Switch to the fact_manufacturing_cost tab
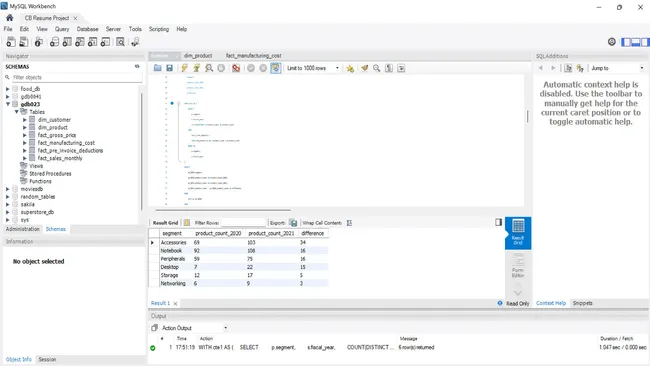Image resolution: width=650 pixels, height=366 pixels. tap(254, 56)
